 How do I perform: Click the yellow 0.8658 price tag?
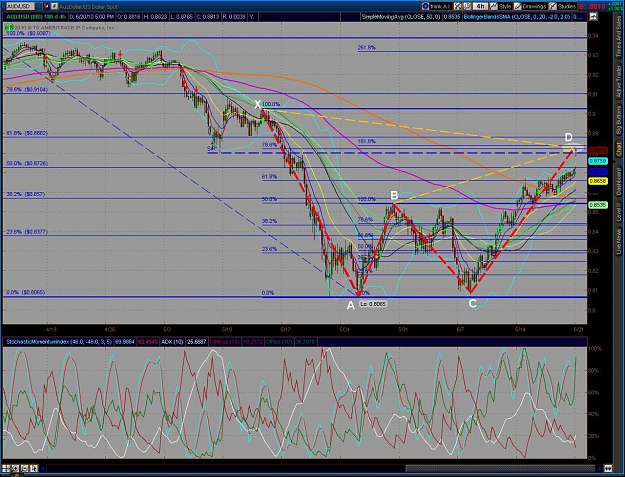598,181
